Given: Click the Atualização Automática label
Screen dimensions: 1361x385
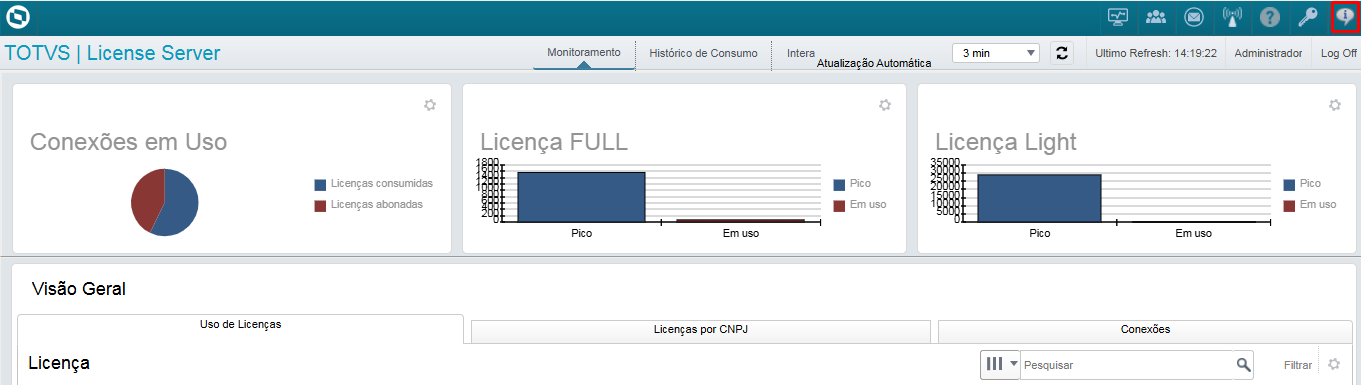Looking at the screenshot, I should point(874,63).
